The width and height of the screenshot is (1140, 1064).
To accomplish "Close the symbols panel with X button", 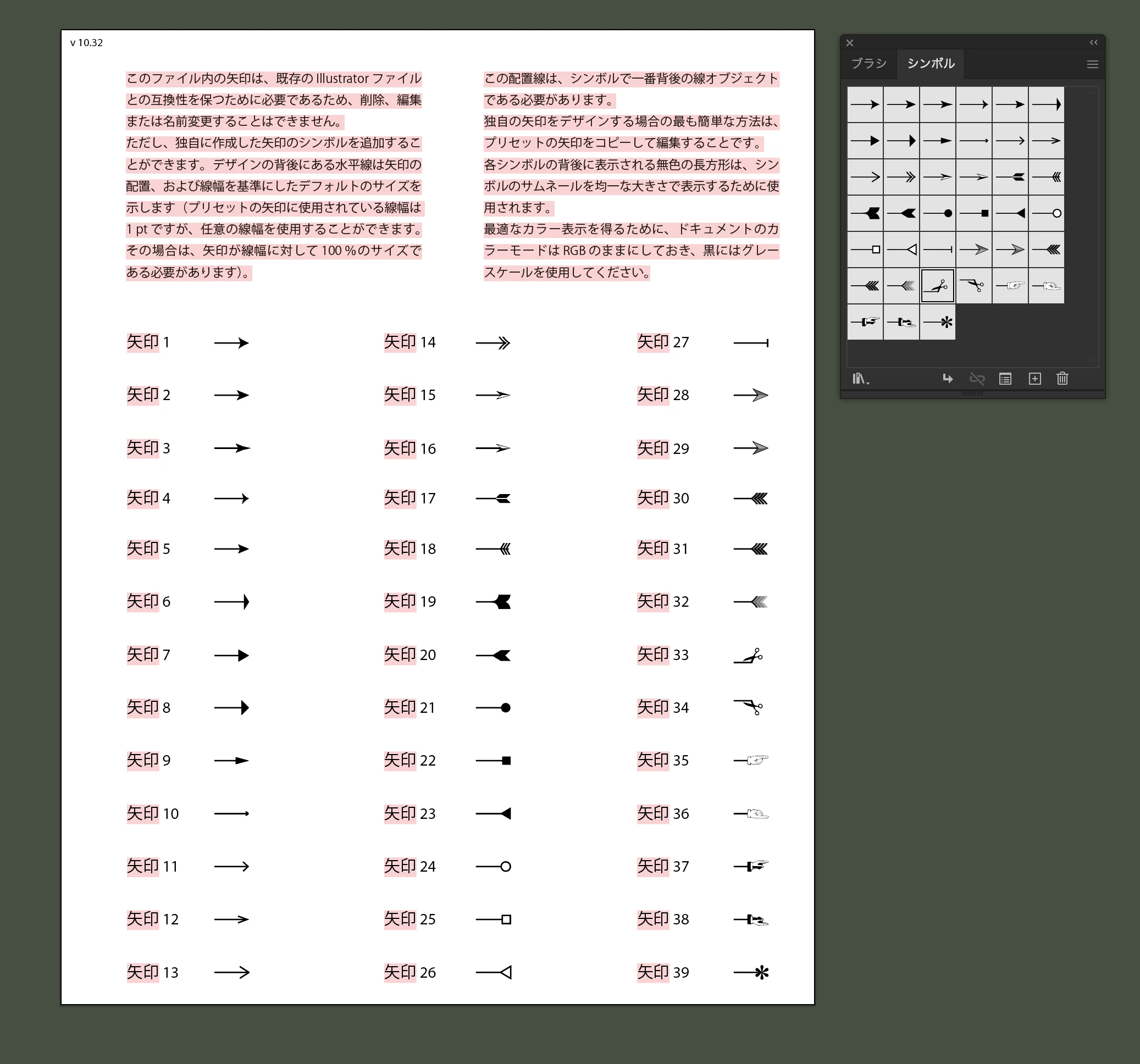I will [850, 43].
